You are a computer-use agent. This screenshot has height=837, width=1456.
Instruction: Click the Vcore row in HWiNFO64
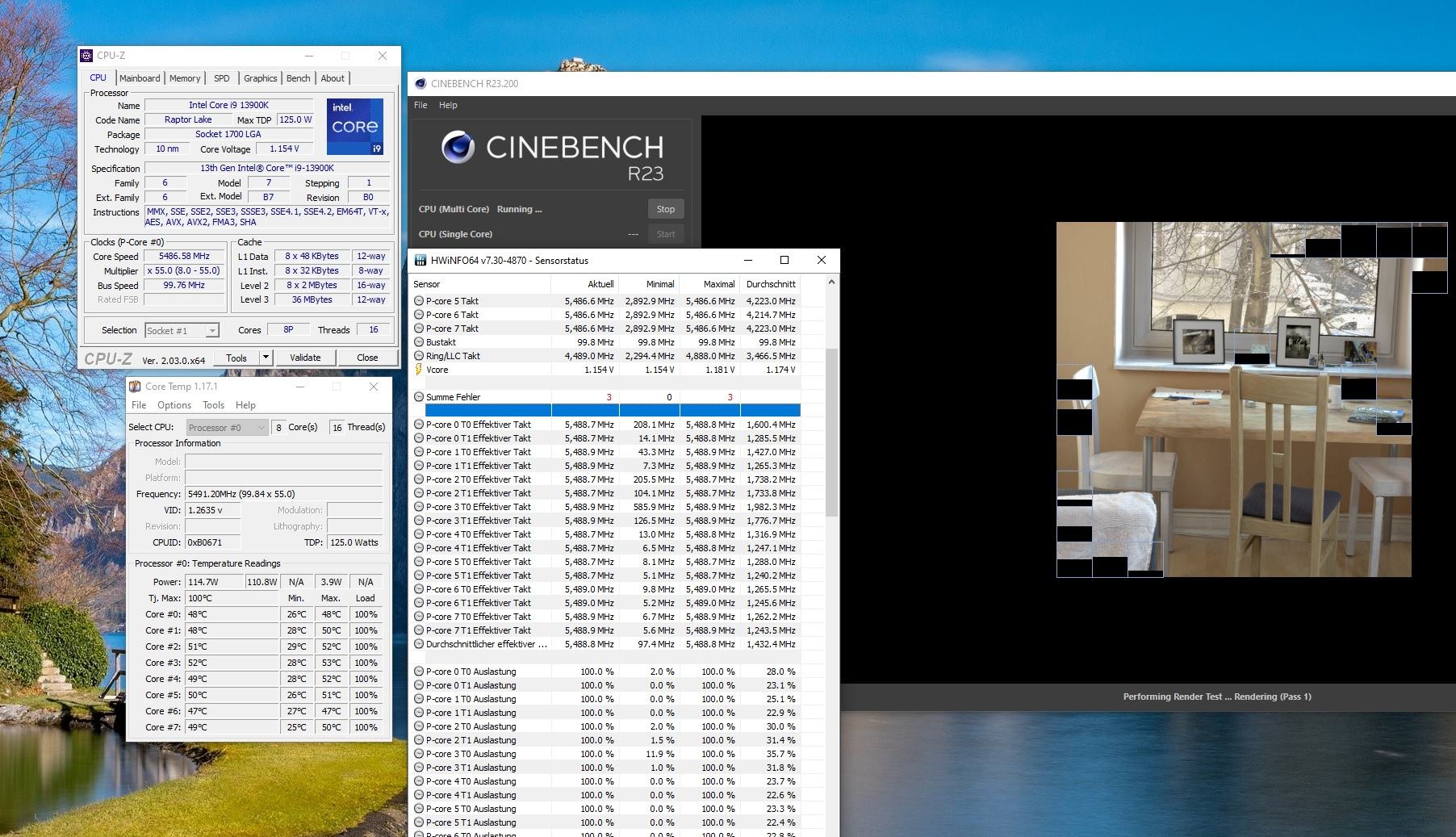(x=607, y=370)
